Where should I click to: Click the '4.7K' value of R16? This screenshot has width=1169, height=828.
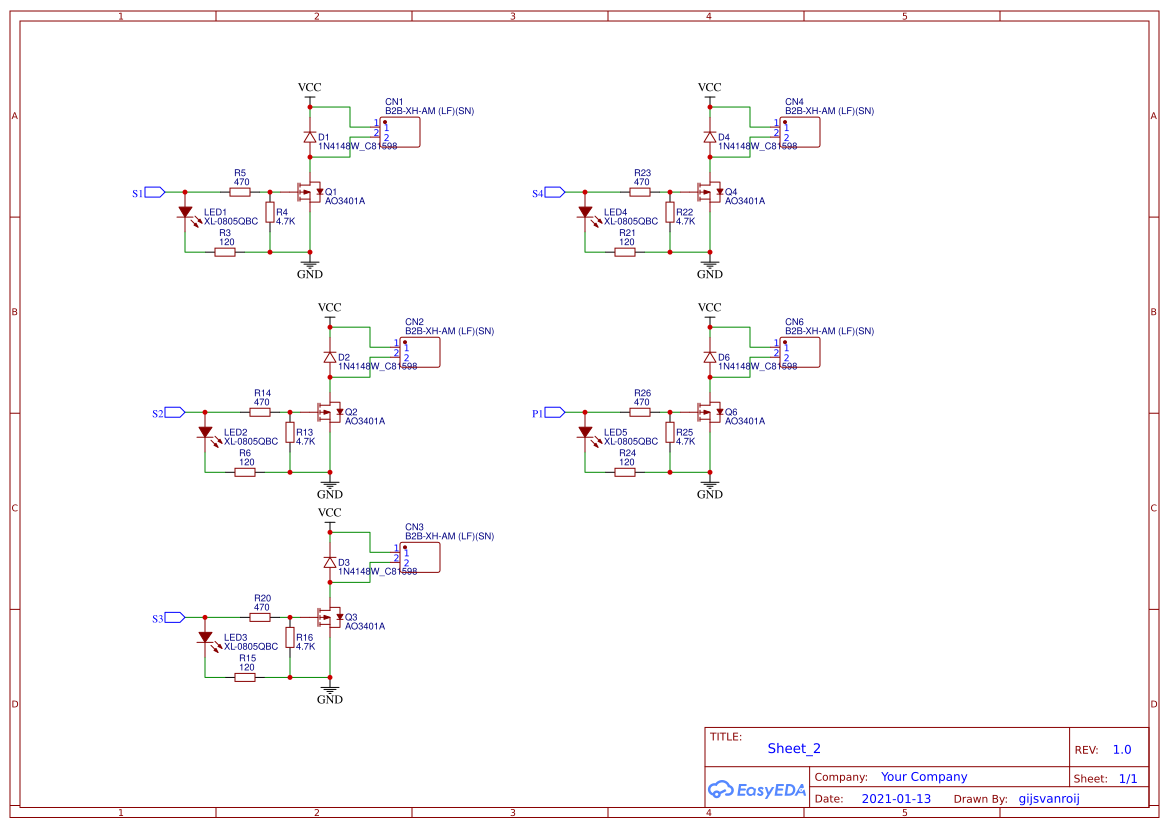pos(306,646)
